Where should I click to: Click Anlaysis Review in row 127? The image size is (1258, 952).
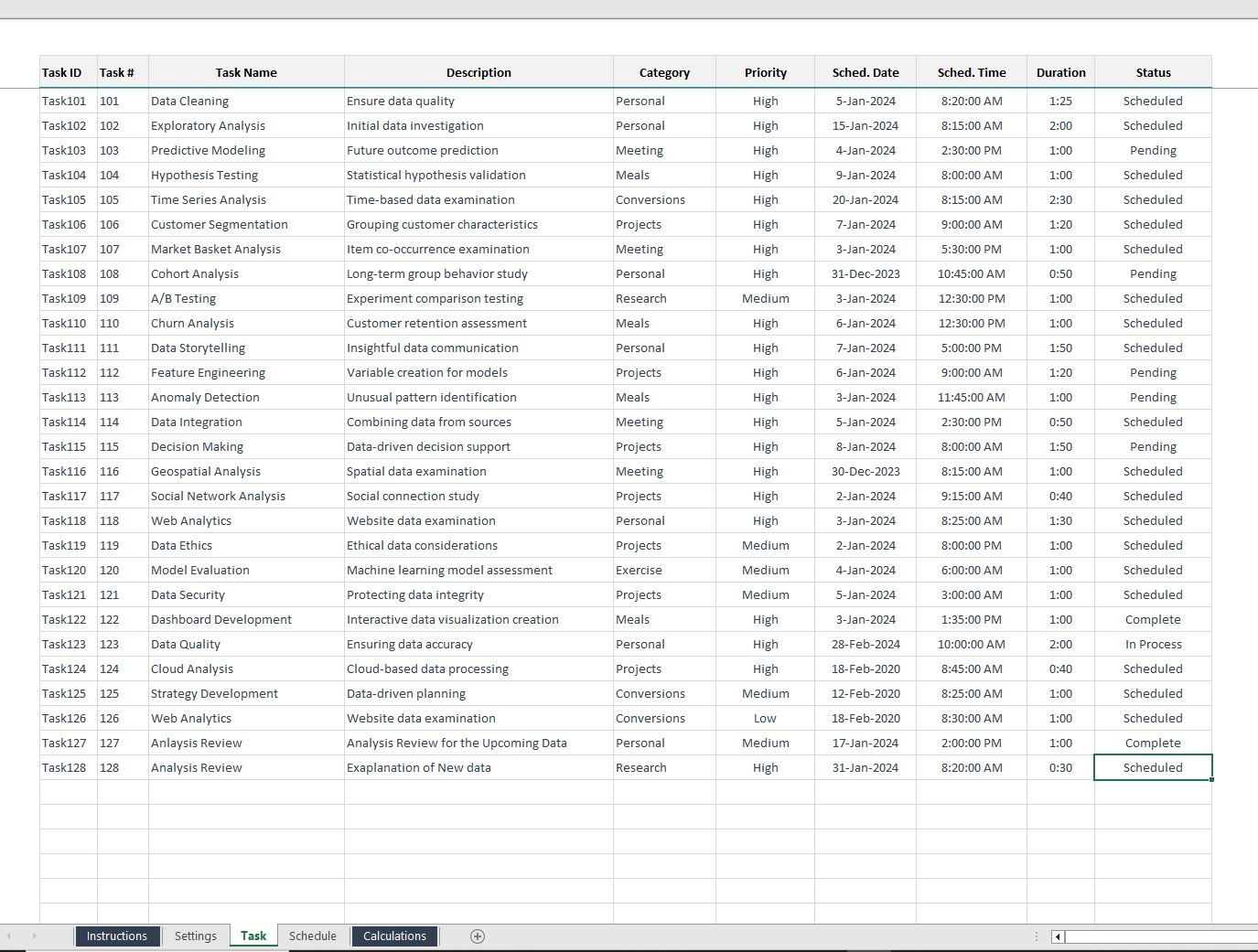[x=246, y=743]
